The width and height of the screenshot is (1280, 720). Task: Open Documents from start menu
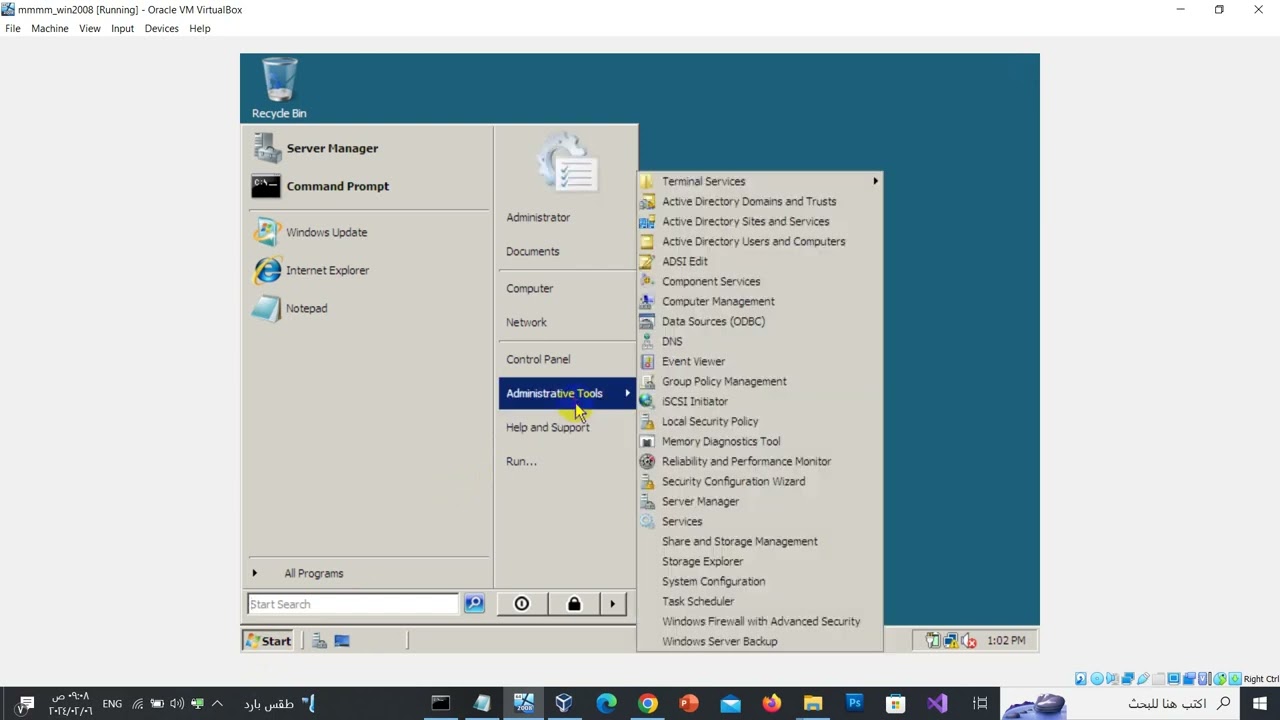tap(532, 251)
